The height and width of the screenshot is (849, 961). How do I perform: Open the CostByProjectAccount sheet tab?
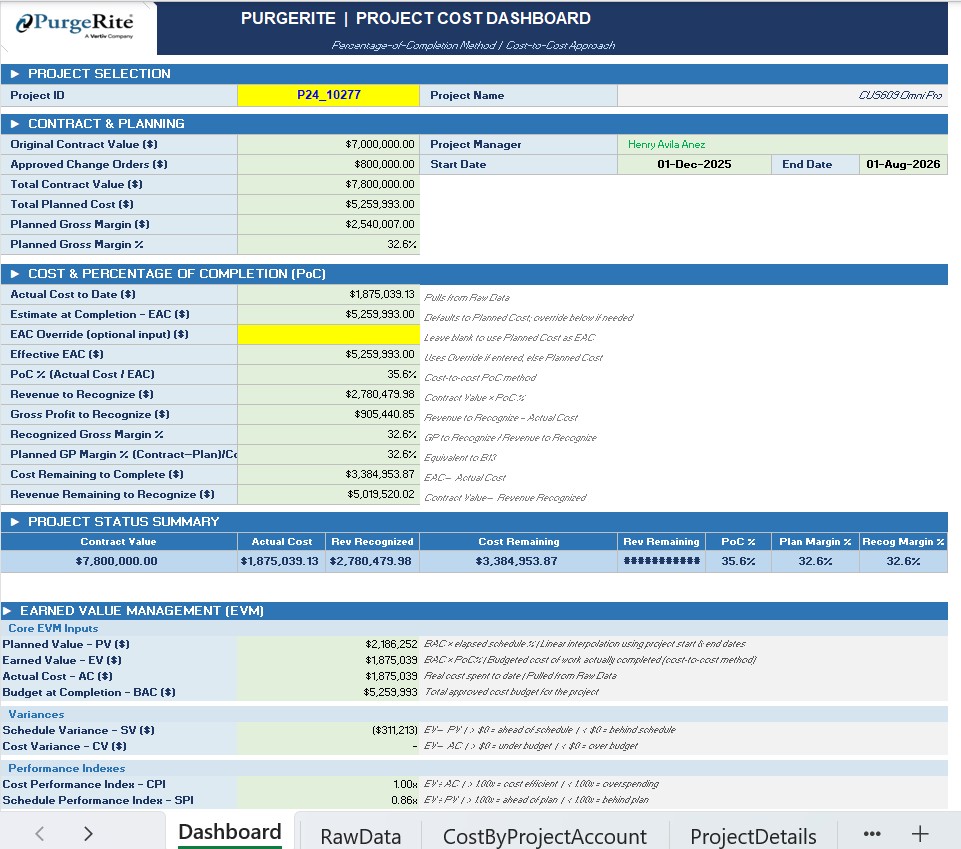[544, 836]
